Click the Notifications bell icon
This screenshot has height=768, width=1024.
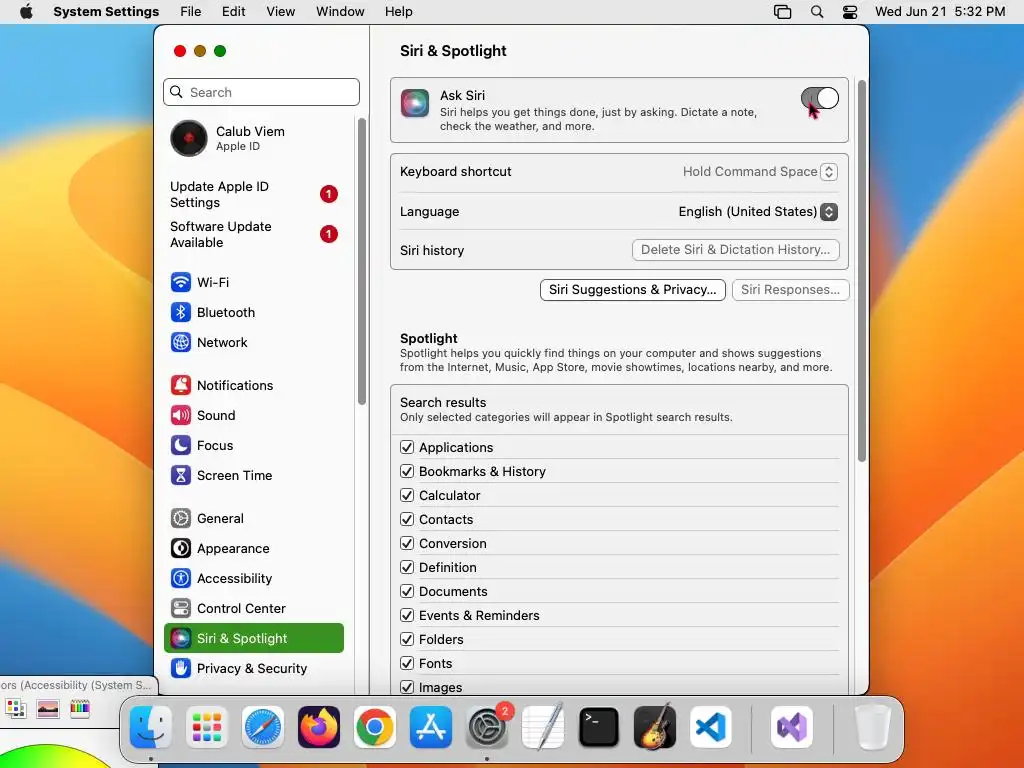[181, 385]
